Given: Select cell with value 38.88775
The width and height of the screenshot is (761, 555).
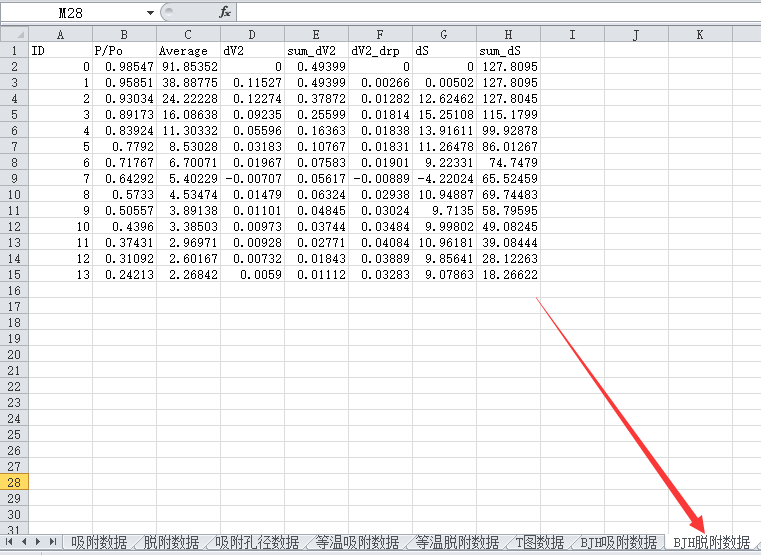Looking at the screenshot, I should pos(188,82).
